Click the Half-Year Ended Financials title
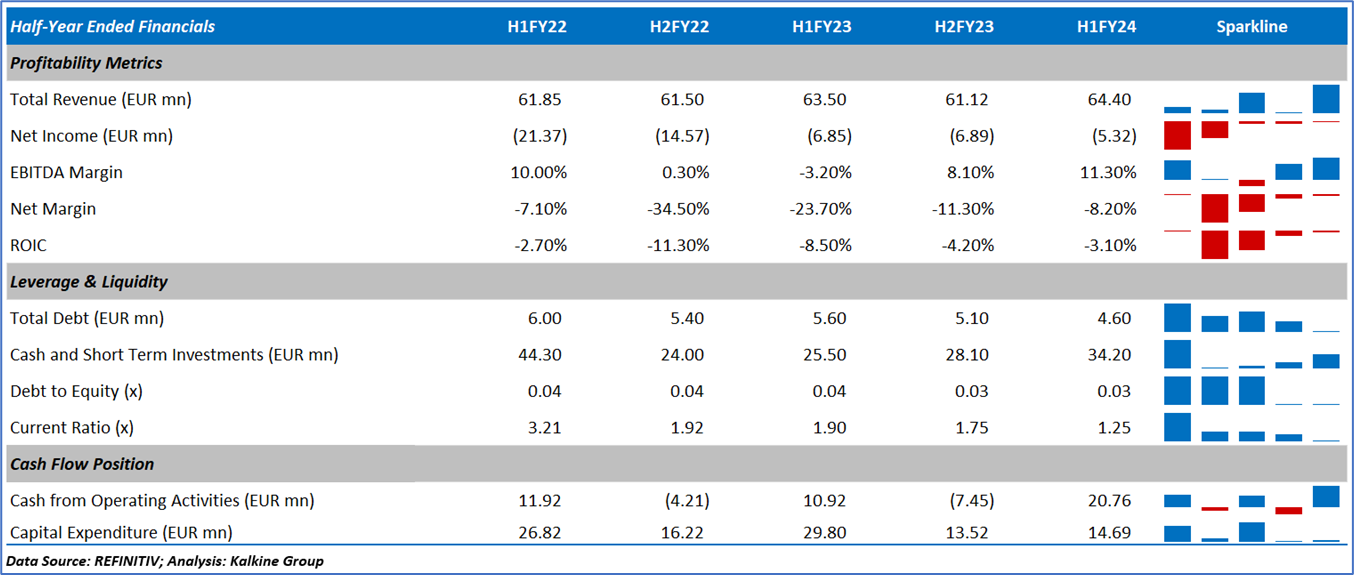1354x575 pixels. [x=112, y=27]
